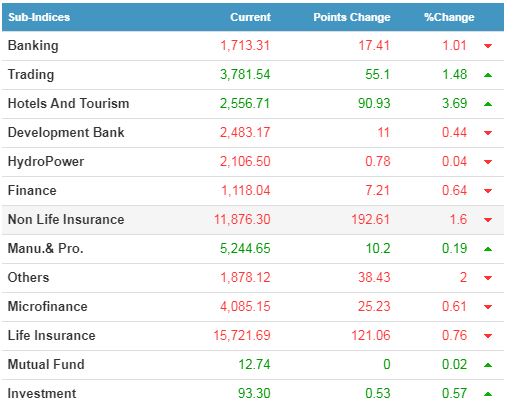Viewport: 515px width, 408px height.
Task: Click the 11,876.30 Non Life Insurance value
Action: pos(242,219)
